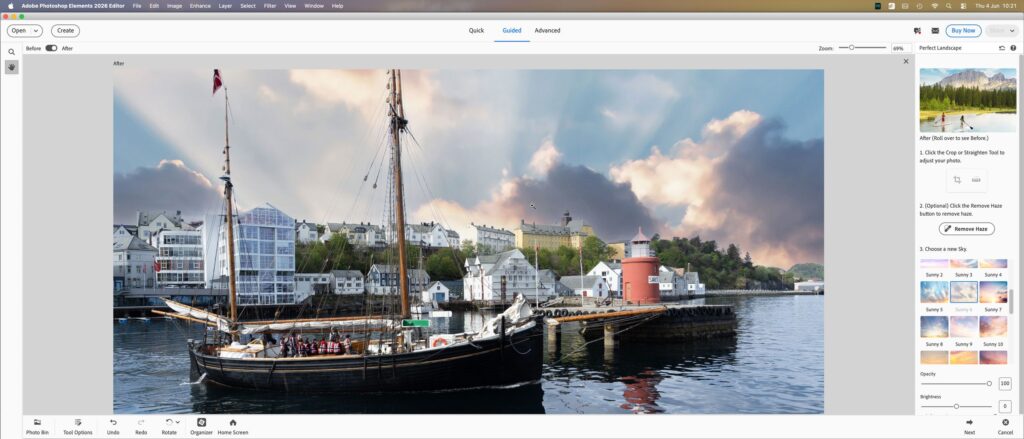Open the View menu
The width and height of the screenshot is (1024, 439).
290,6
